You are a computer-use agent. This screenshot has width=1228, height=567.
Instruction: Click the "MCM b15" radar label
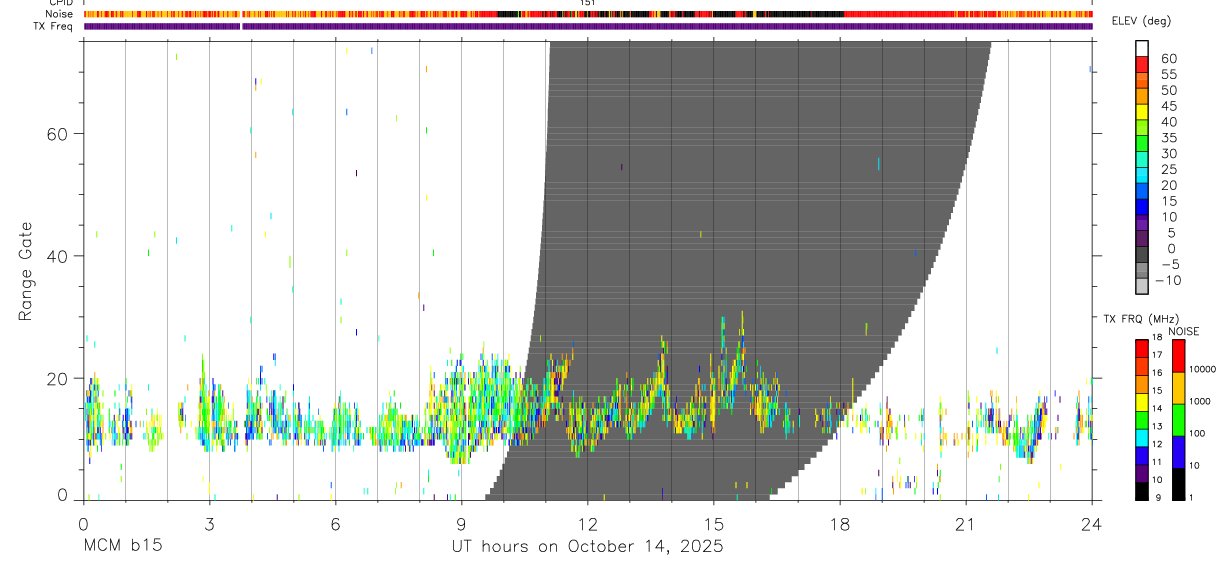tap(121, 547)
